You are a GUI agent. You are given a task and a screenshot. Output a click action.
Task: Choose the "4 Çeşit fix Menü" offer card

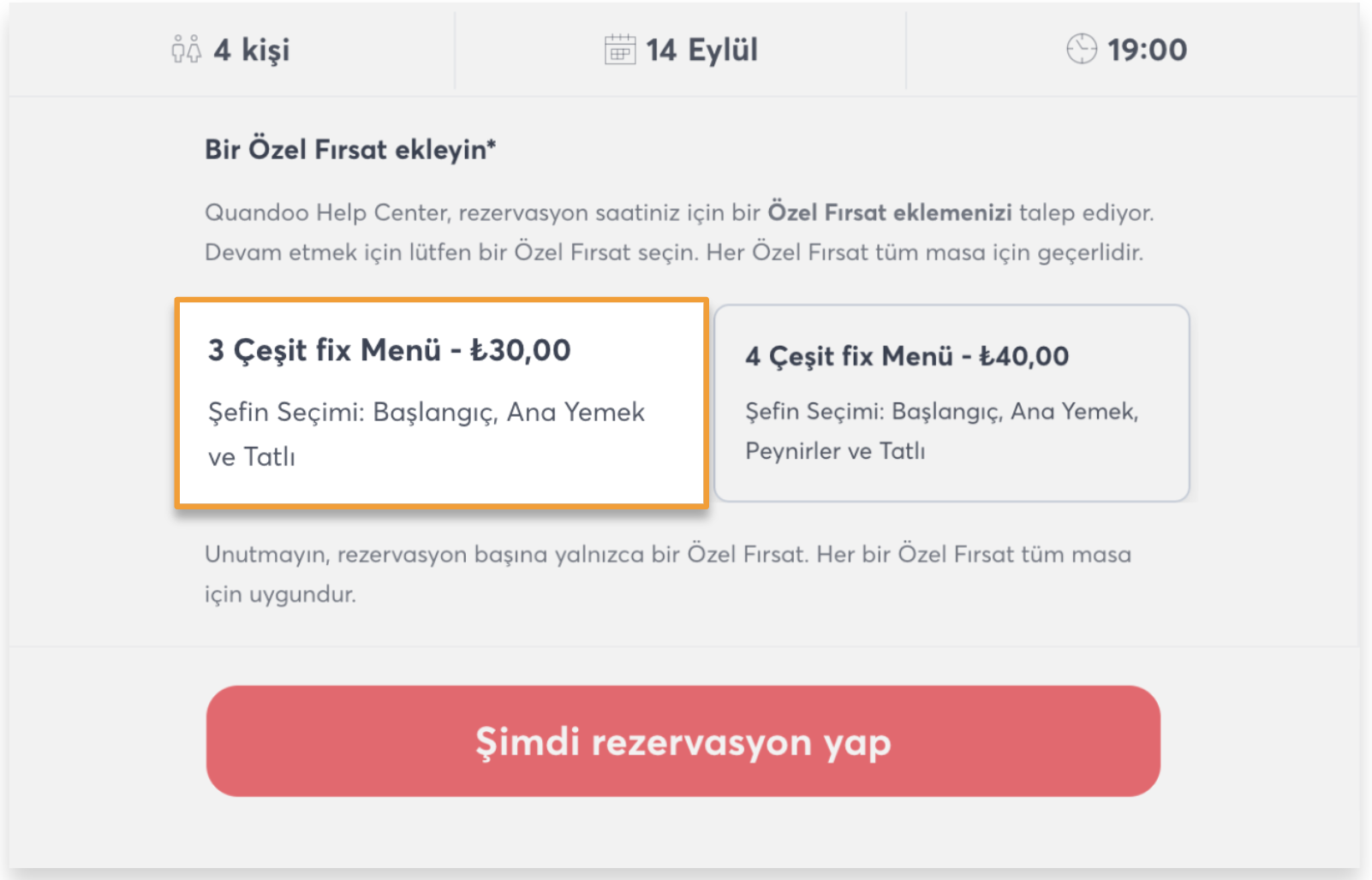pos(951,402)
